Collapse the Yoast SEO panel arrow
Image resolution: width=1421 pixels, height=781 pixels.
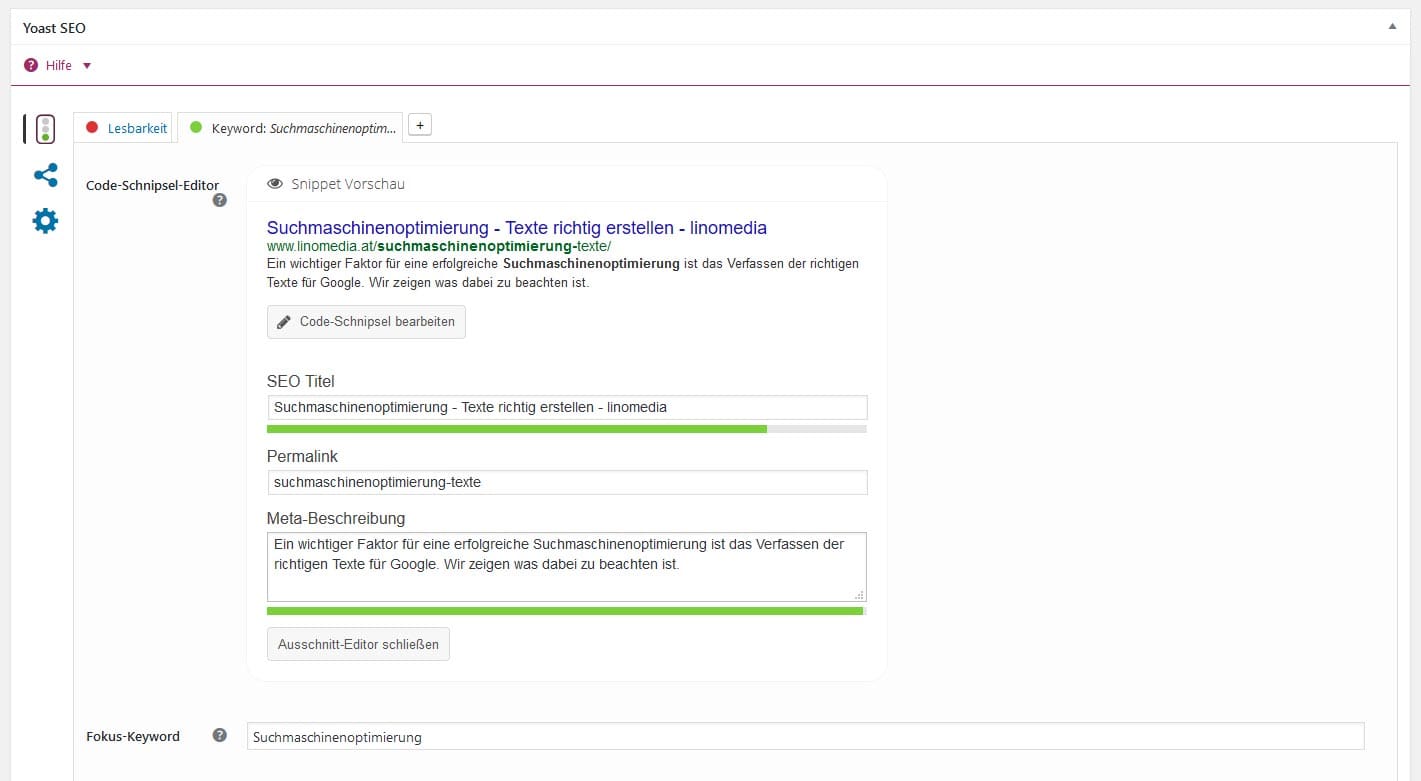1392,27
